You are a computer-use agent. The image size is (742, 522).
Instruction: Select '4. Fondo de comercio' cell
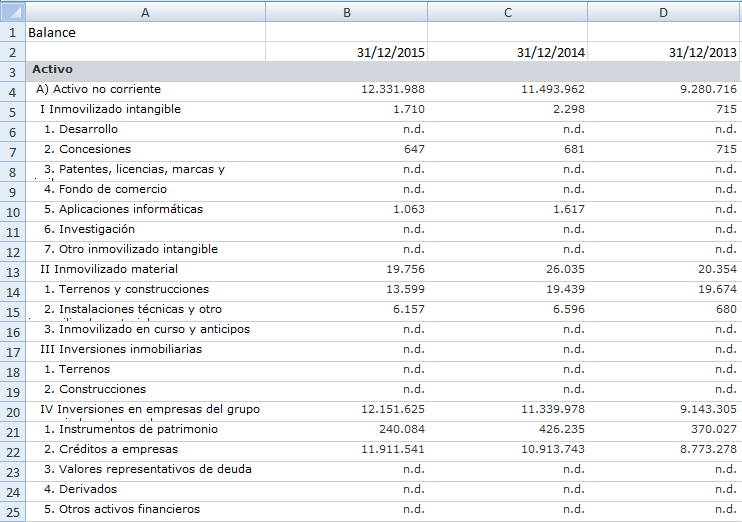(145, 191)
